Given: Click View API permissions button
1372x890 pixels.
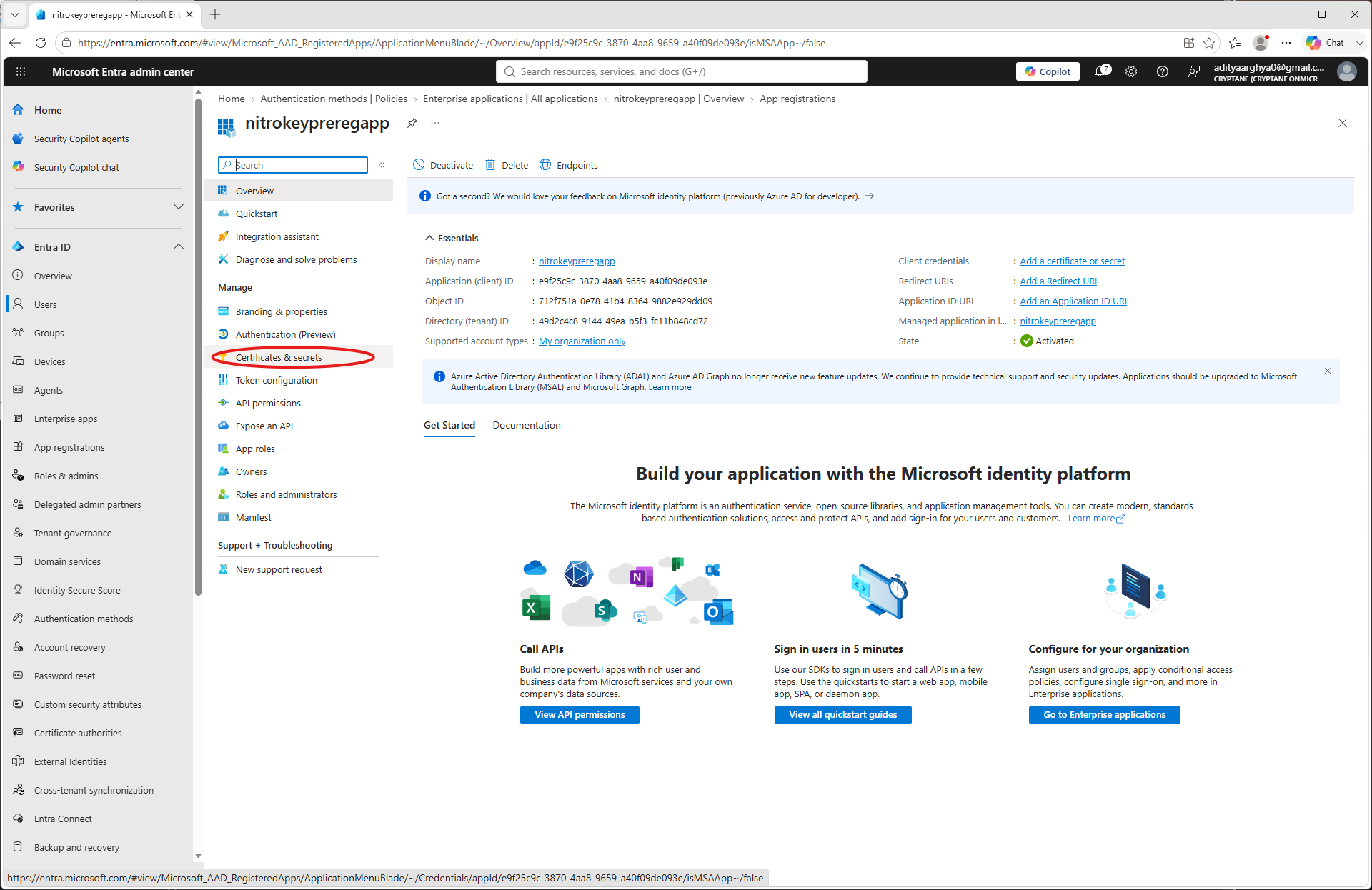Looking at the screenshot, I should pos(580,714).
